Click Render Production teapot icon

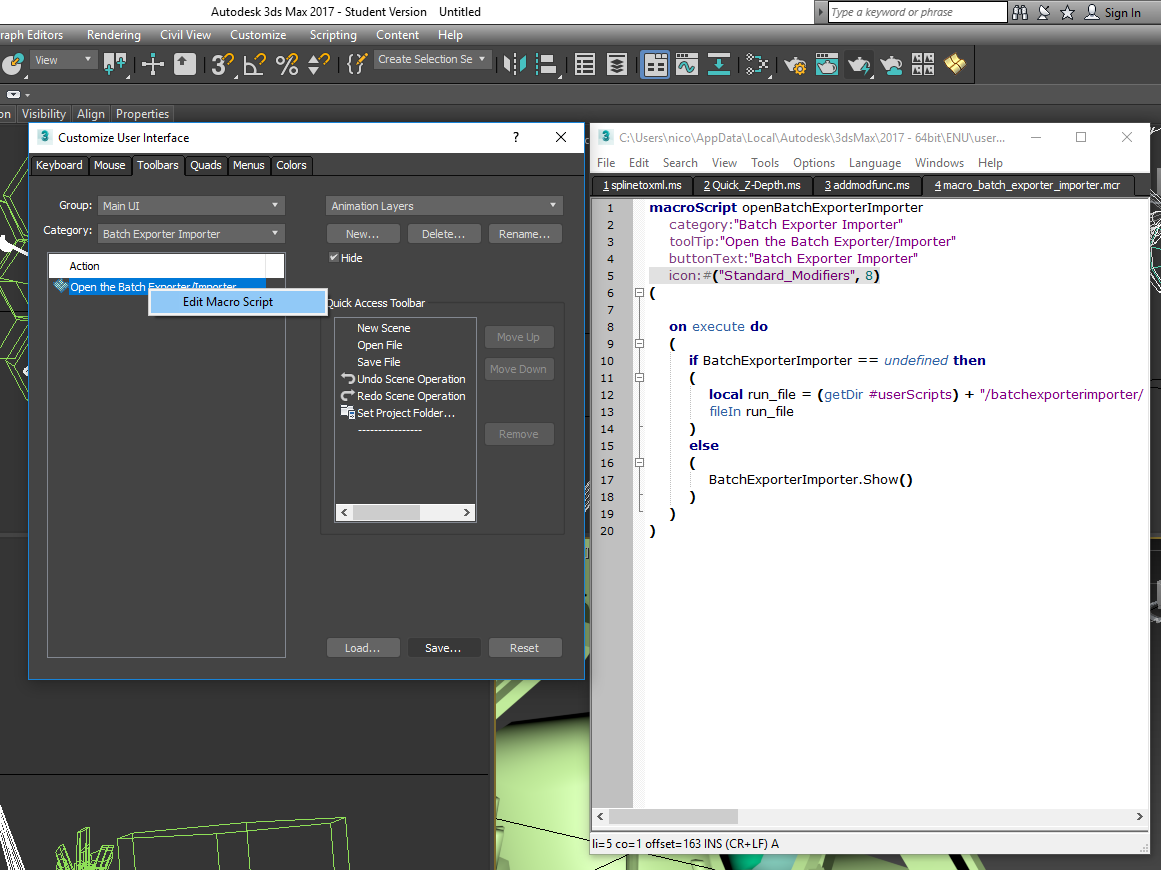click(x=859, y=64)
